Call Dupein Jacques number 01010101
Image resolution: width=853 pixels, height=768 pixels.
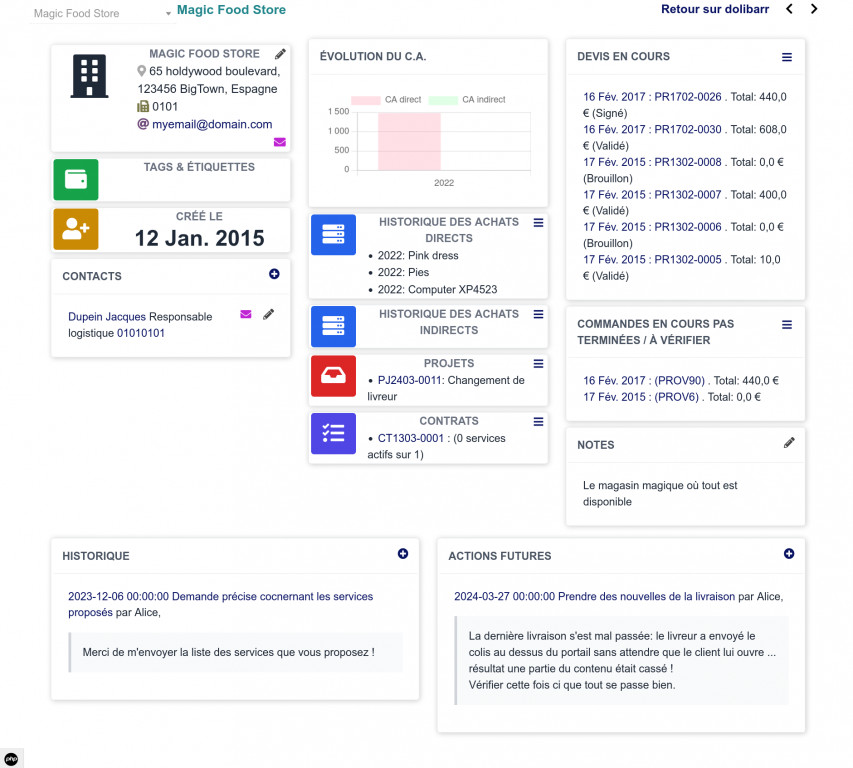pos(140,333)
